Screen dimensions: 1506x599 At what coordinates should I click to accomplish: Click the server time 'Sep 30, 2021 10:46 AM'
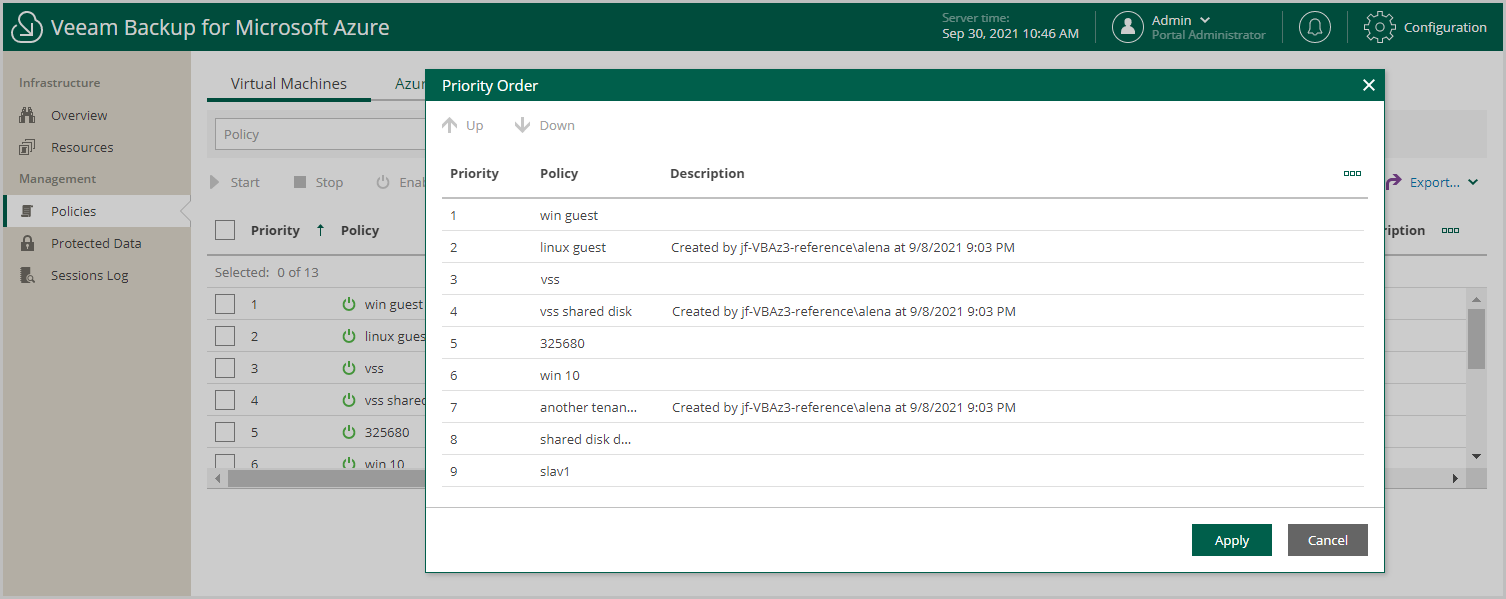(1010, 34)
